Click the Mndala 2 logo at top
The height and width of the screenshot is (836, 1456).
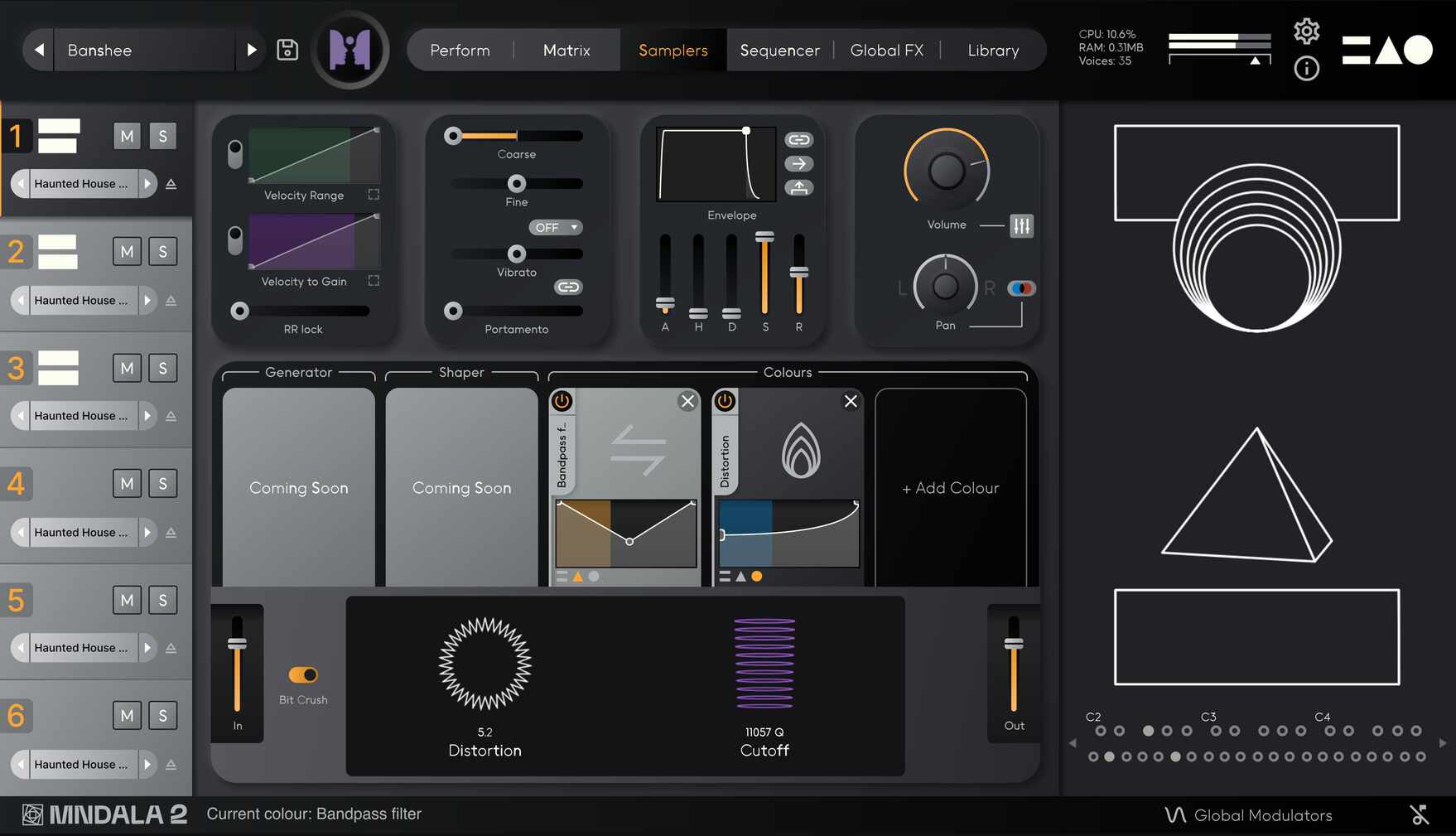pos(350,49)
